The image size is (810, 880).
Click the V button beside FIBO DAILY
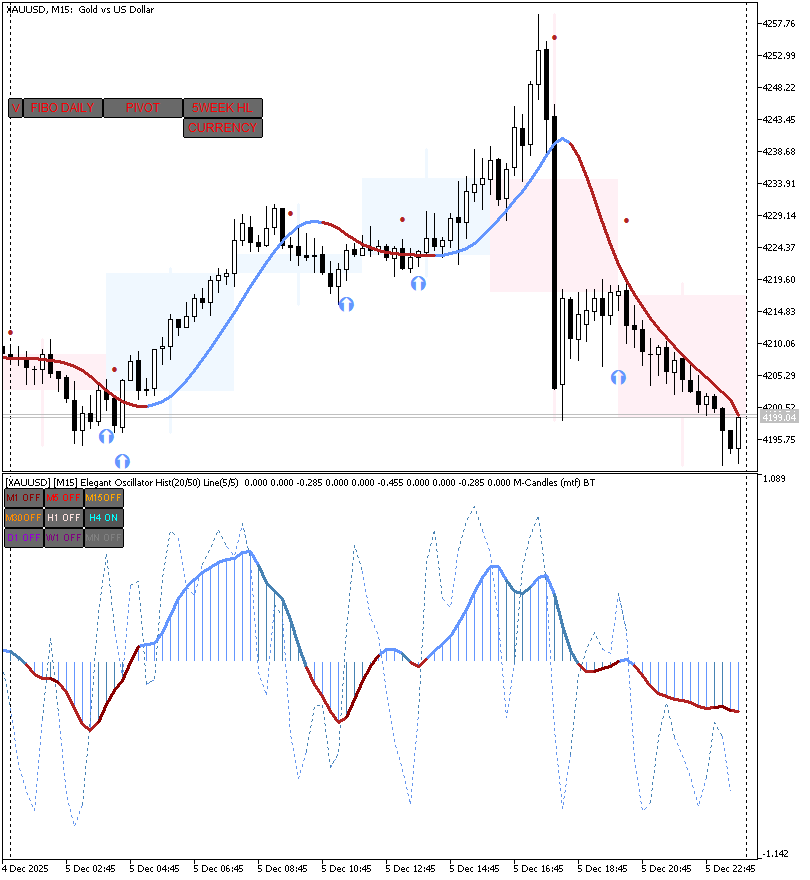(15, 108)
